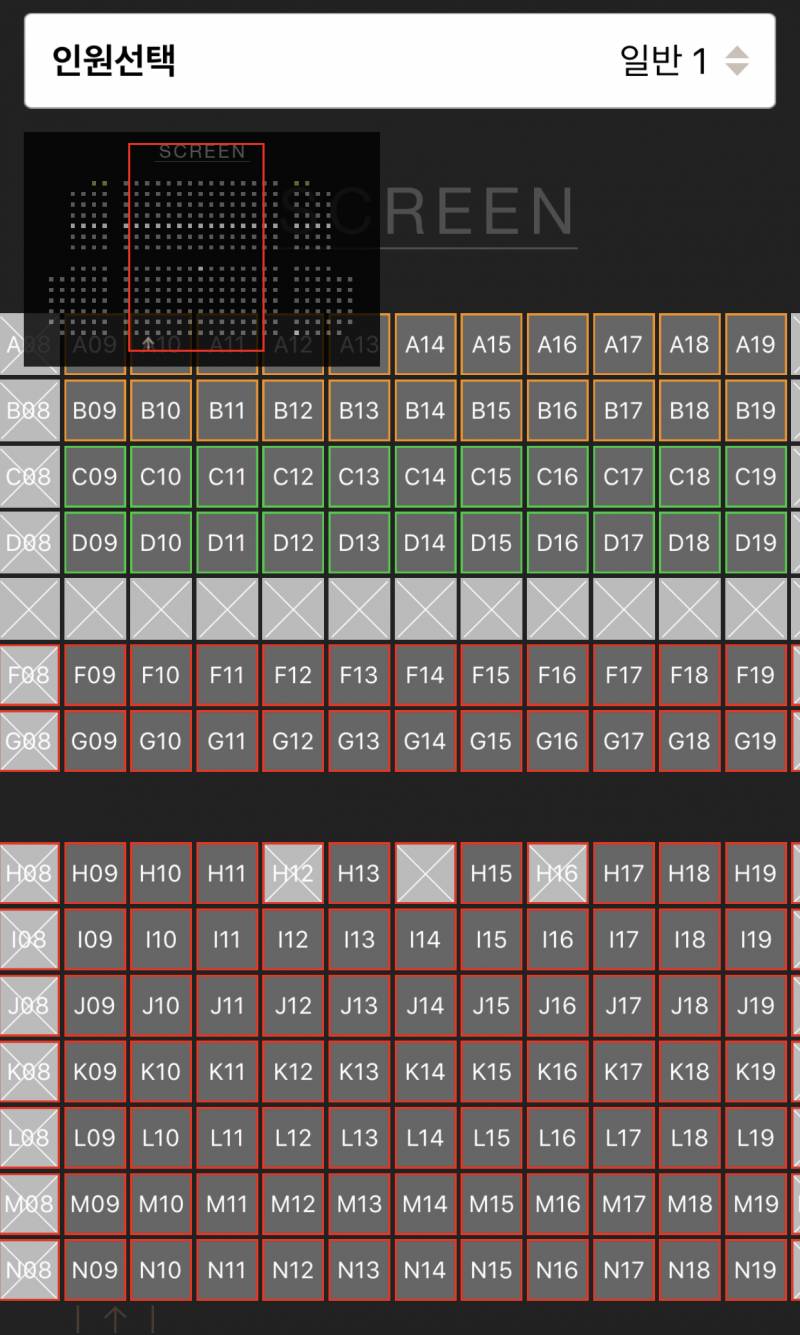Select green-bordered seat C15
This screenshot has width=800, height=1335.
(491, 477)
